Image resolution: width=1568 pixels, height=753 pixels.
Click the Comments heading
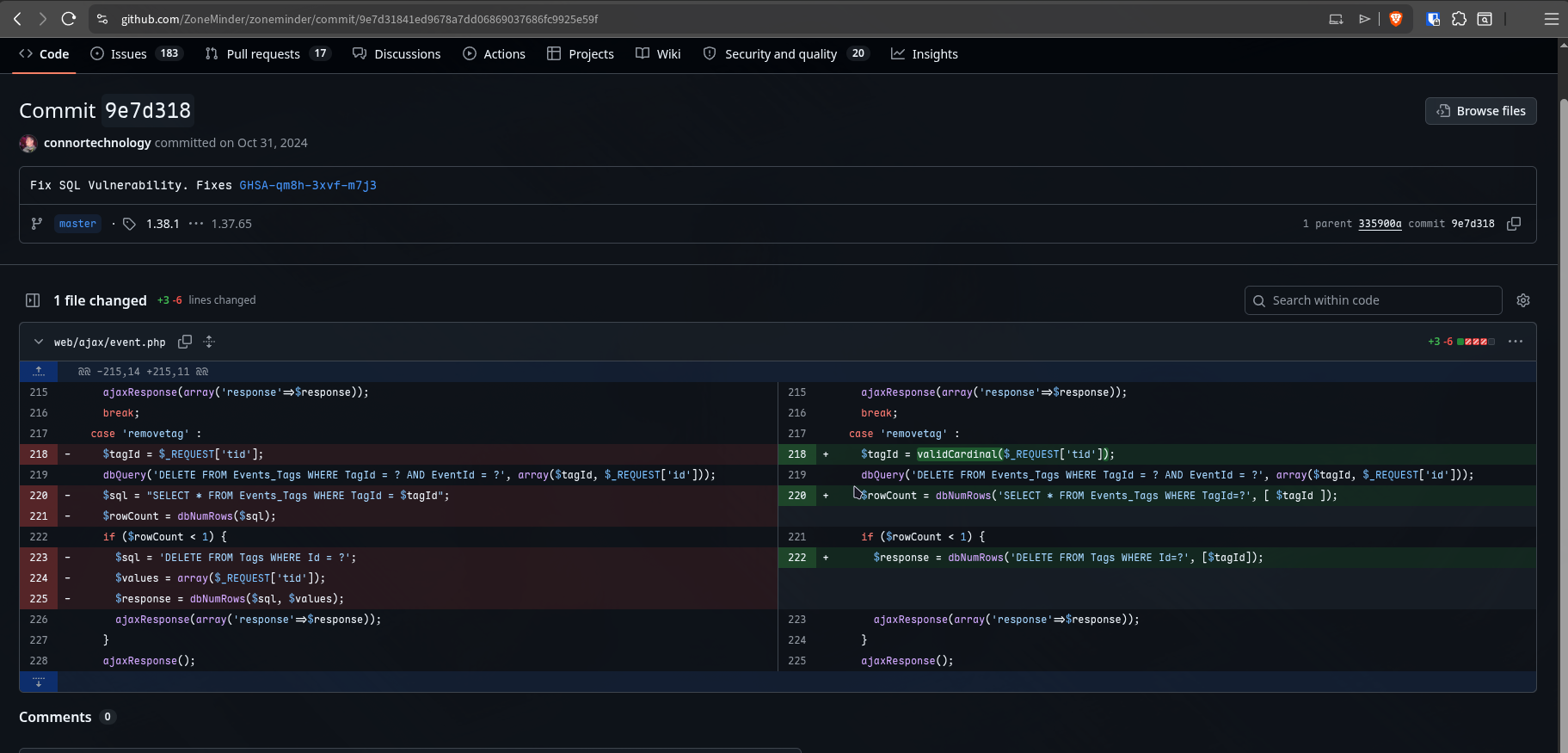55,717
